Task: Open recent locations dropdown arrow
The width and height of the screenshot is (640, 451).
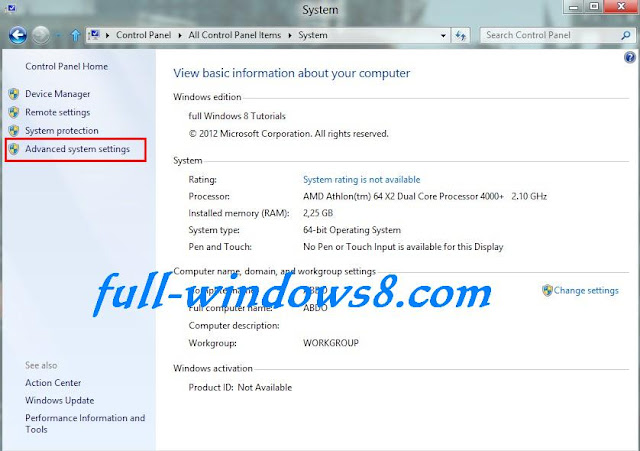Action: point(58,36)
